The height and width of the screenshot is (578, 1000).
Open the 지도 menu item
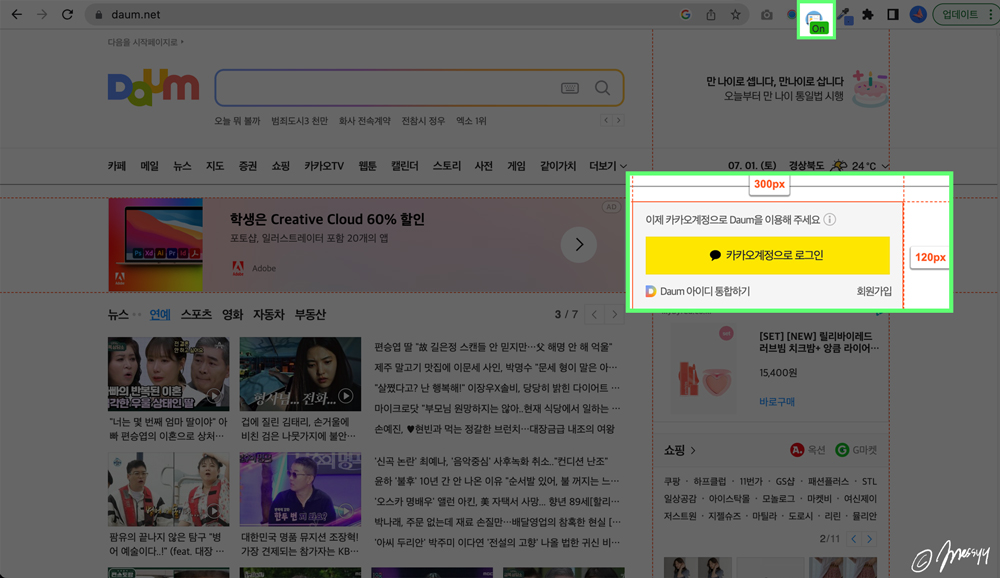[x=215, y=166]
